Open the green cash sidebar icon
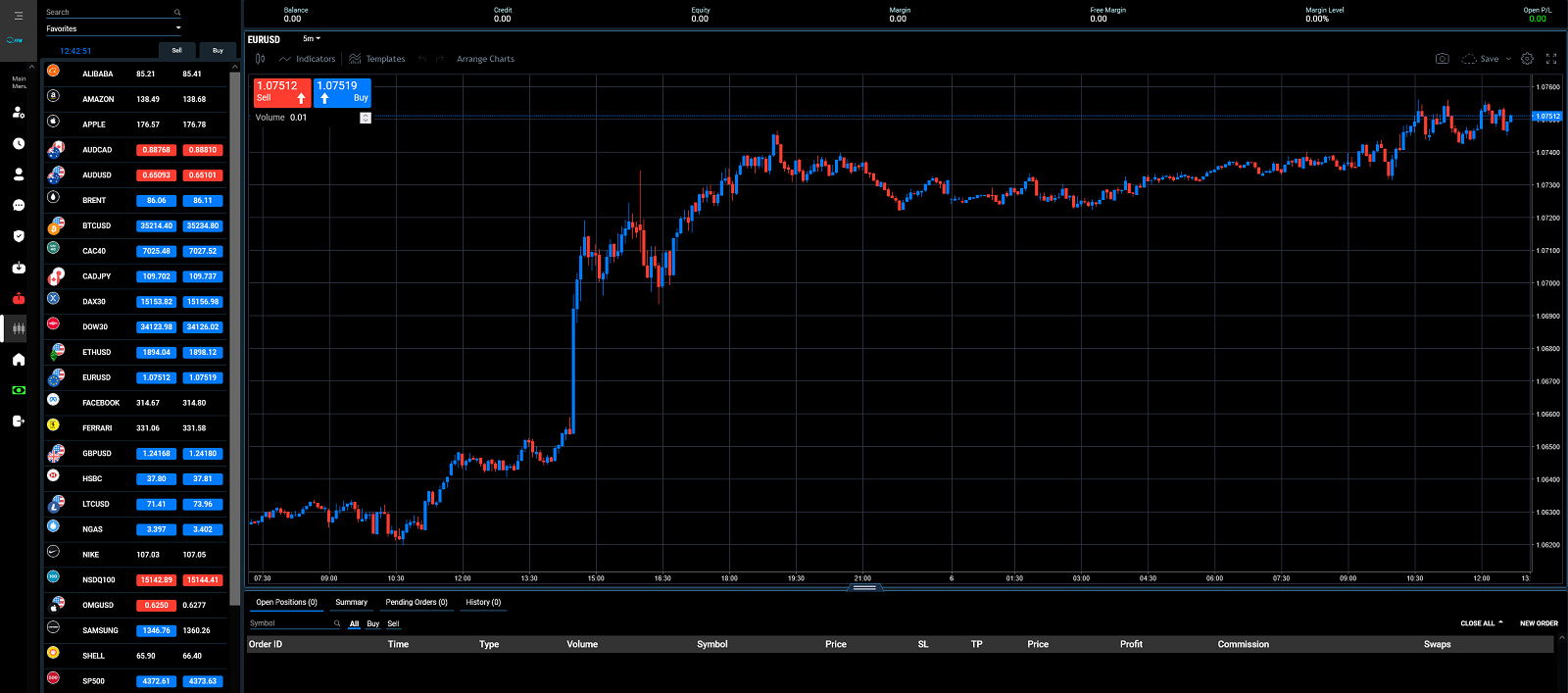 pos(19,390)
